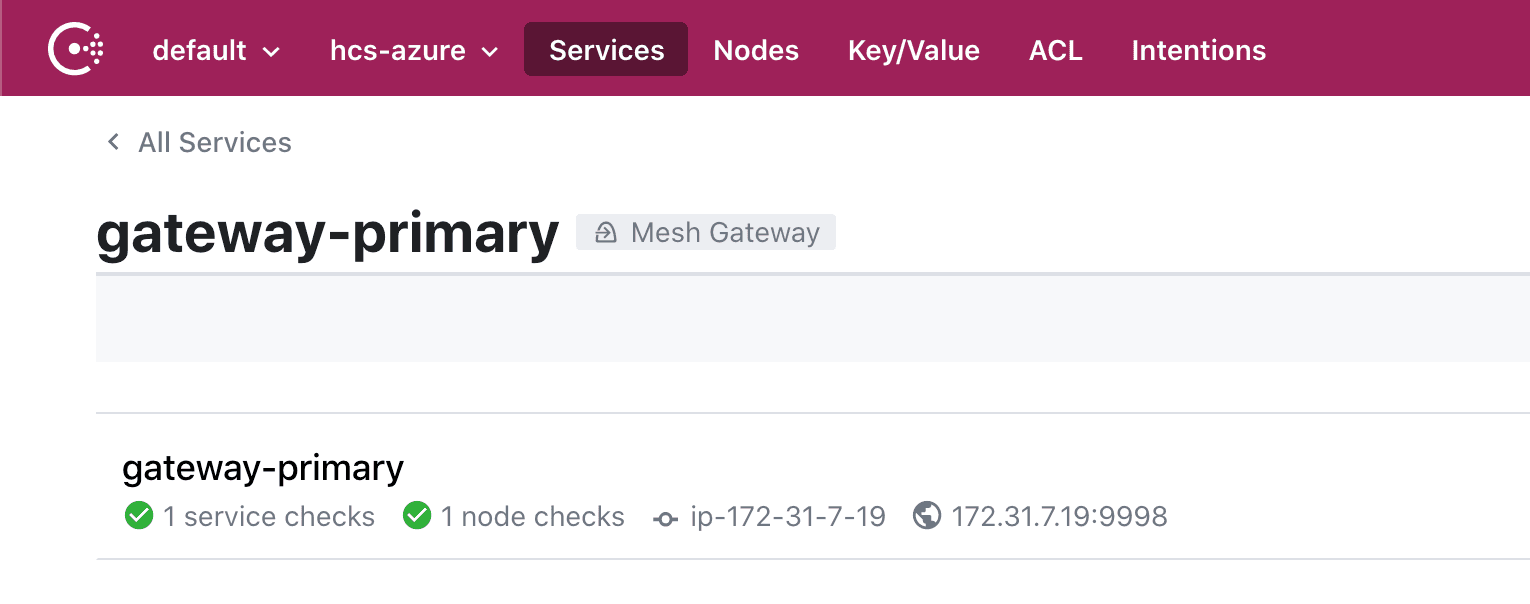The height and width of the screenshot is (604, 1530).
Task: Click the green service checks checkmark icon
Action: pos(138,516)
